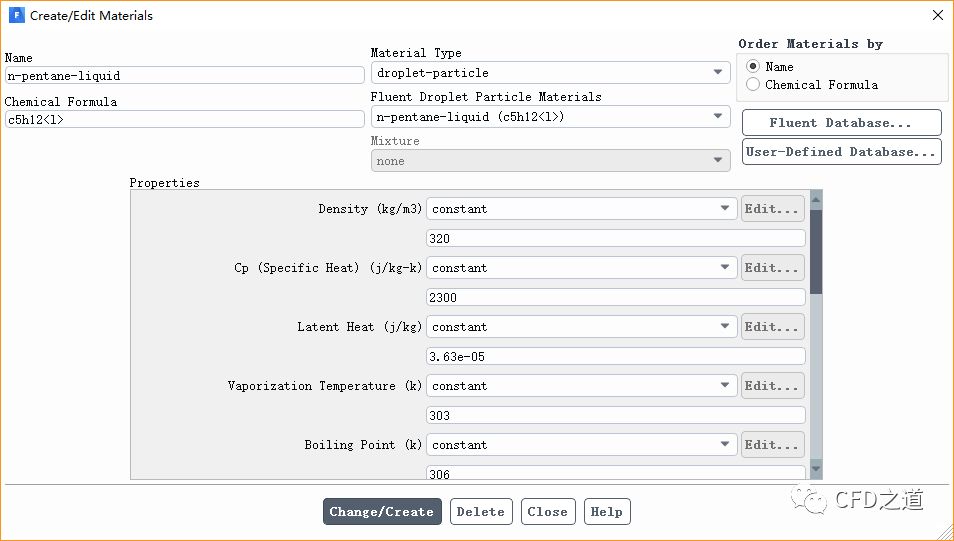Viewport: 954px width, 541px height.
Task: Click the Chemical Formula text field
Action: [184, 119]
